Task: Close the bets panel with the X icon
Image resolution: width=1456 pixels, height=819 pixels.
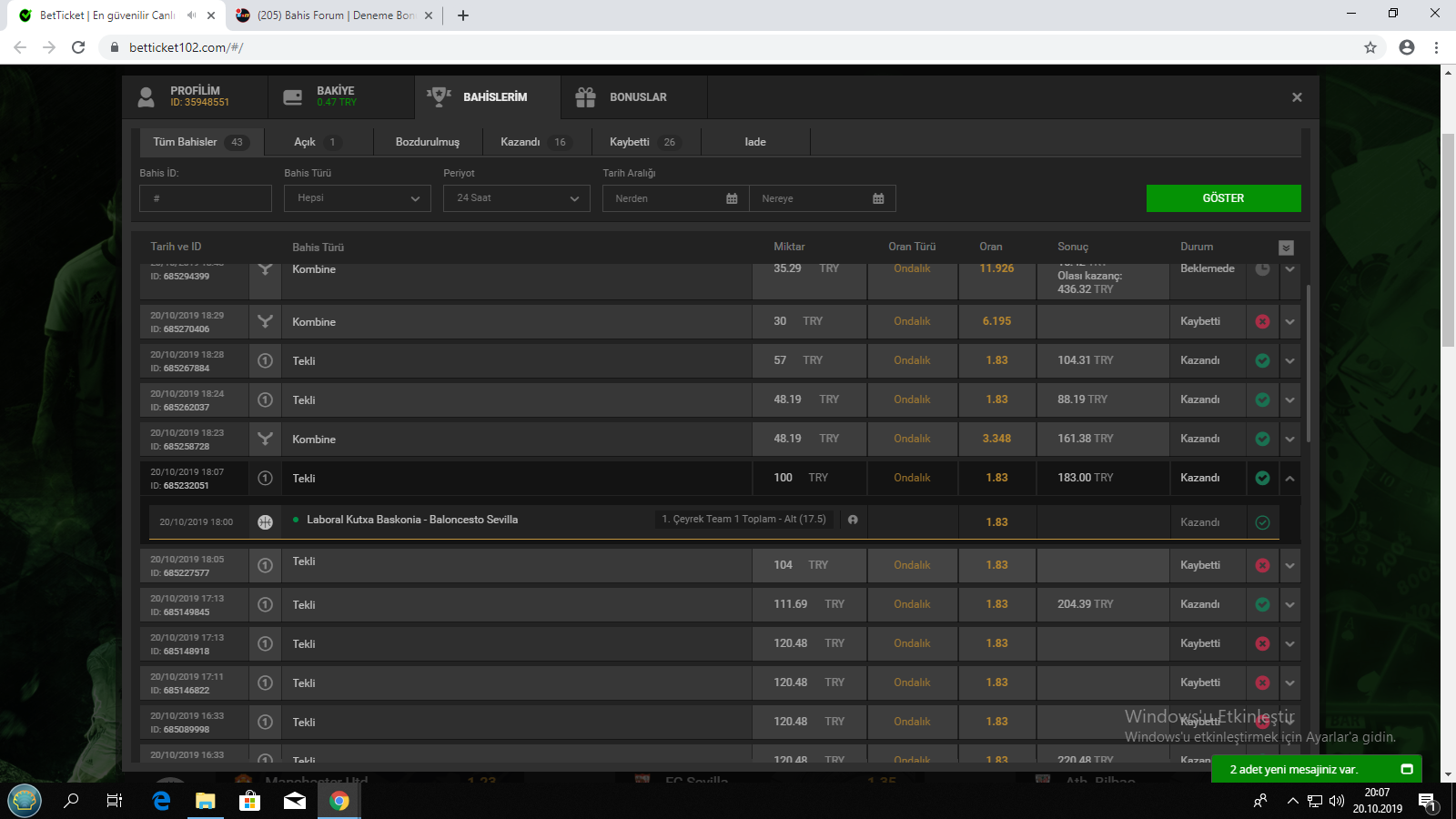Action: pos(1297,97)
